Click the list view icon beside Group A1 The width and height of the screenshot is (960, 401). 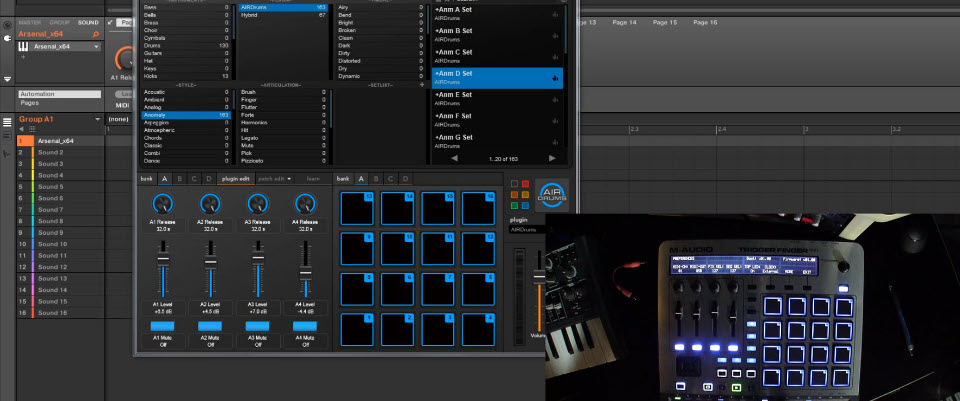point(7,122)
